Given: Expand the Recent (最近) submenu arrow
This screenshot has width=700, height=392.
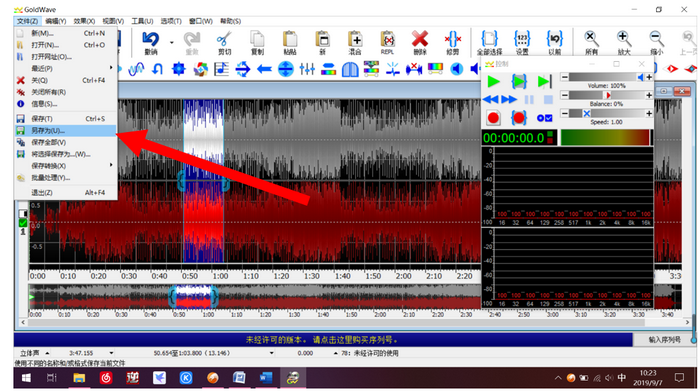Looking at the screenshot, I should 111,68.
